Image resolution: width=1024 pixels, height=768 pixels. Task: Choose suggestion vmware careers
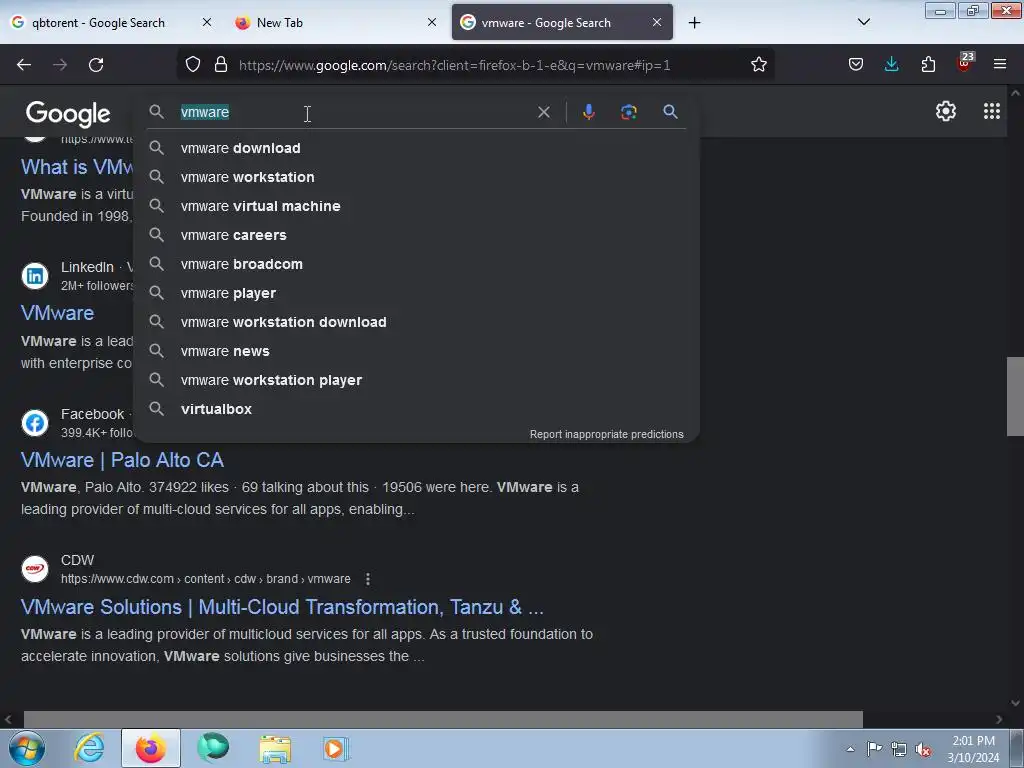point(416,235)
